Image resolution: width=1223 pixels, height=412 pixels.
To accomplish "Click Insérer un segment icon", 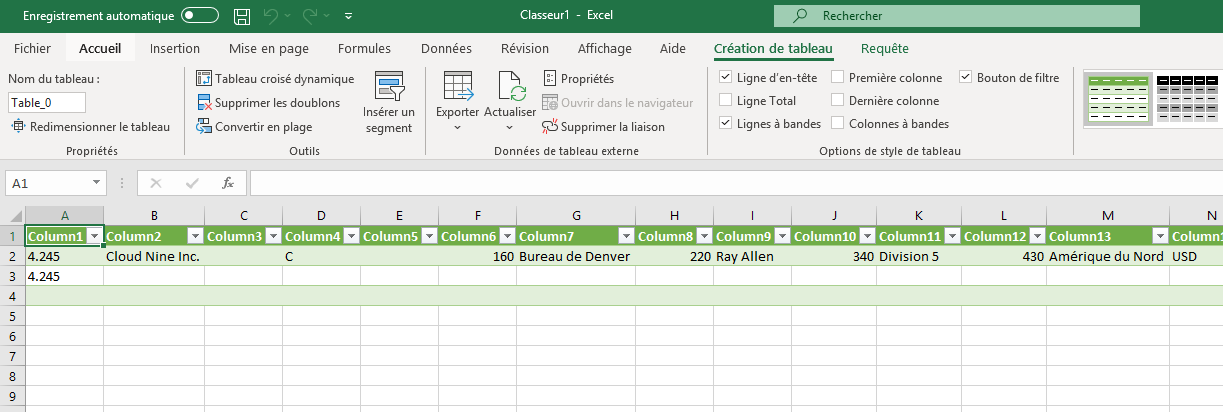I will 389,86.
